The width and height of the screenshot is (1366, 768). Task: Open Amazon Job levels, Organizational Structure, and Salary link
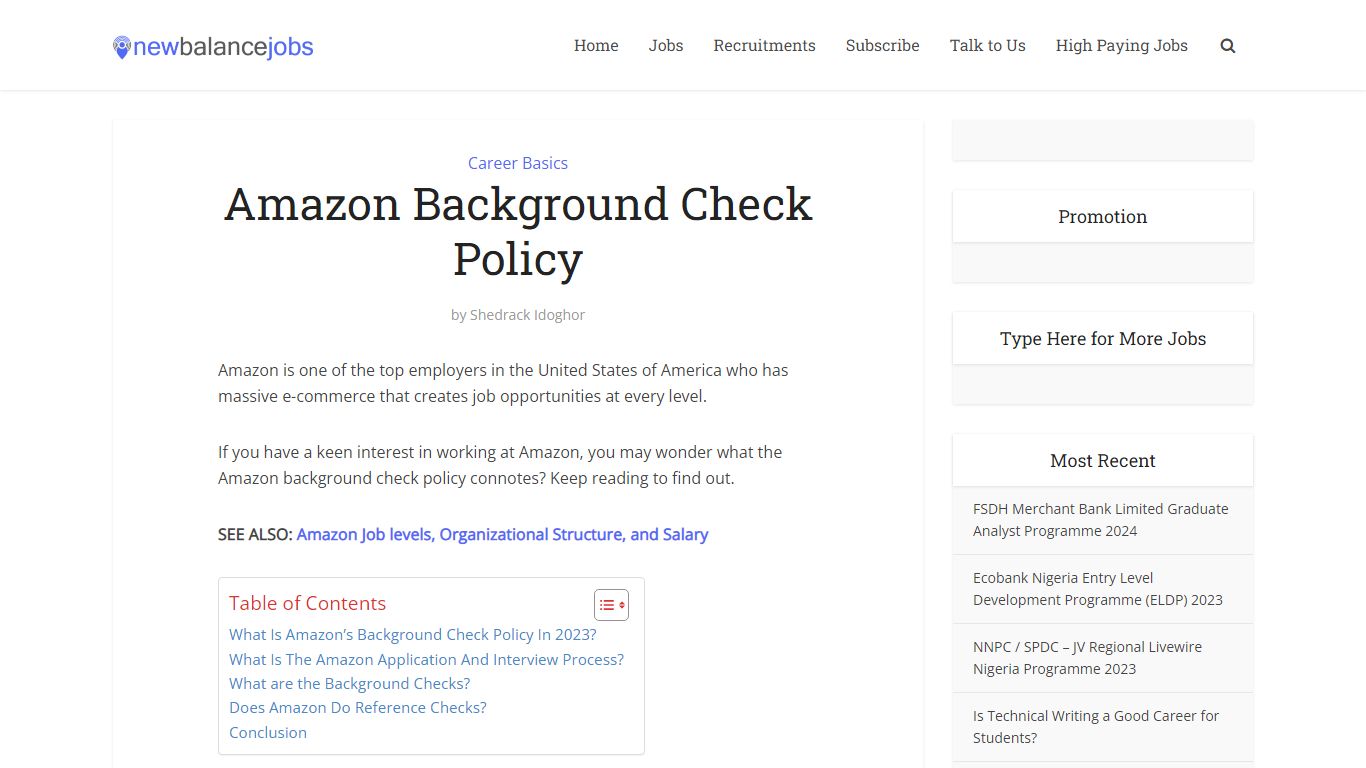tap(502, 535)
